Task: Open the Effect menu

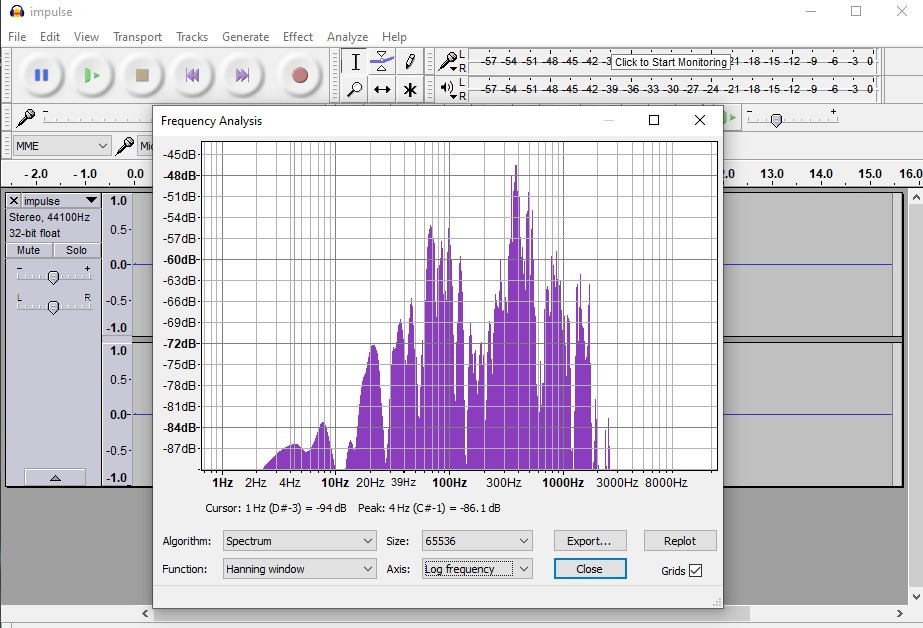Action: pos(298,36)
